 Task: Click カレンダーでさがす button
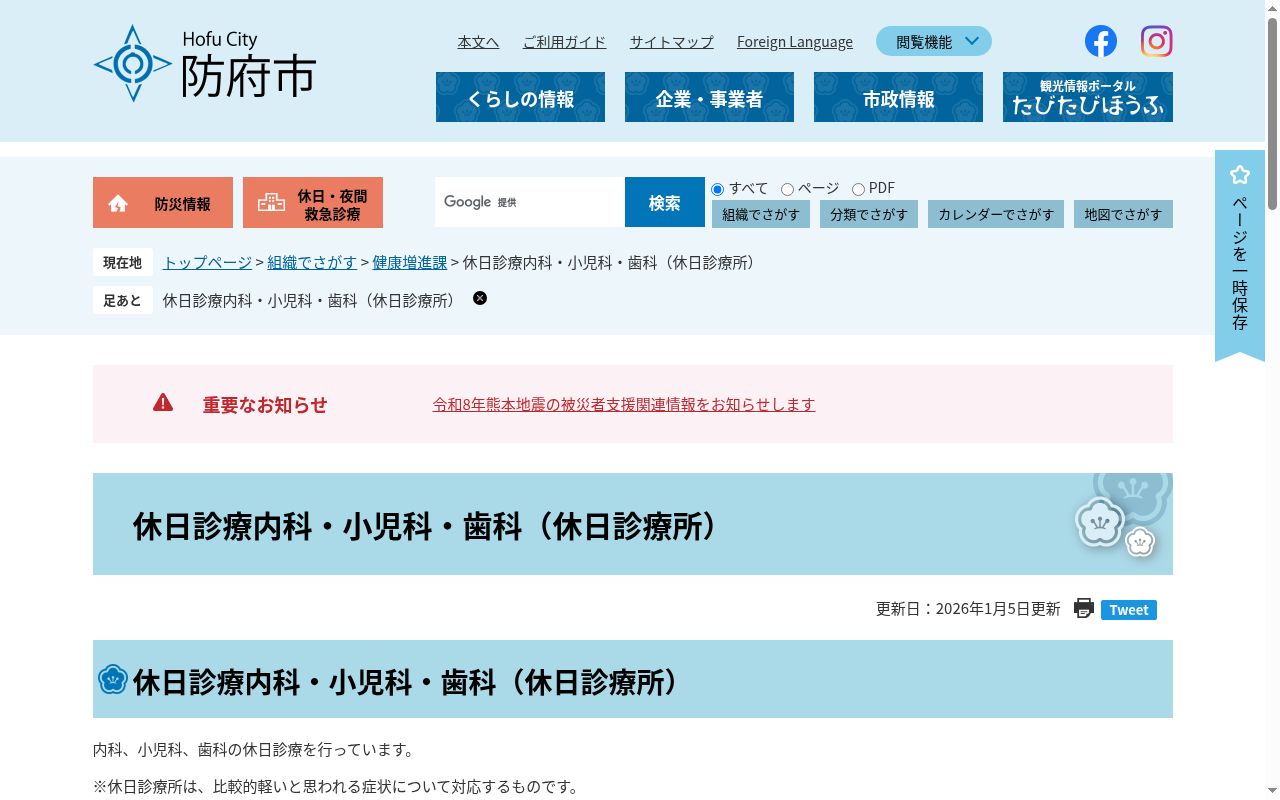click(x=996, y=214)
